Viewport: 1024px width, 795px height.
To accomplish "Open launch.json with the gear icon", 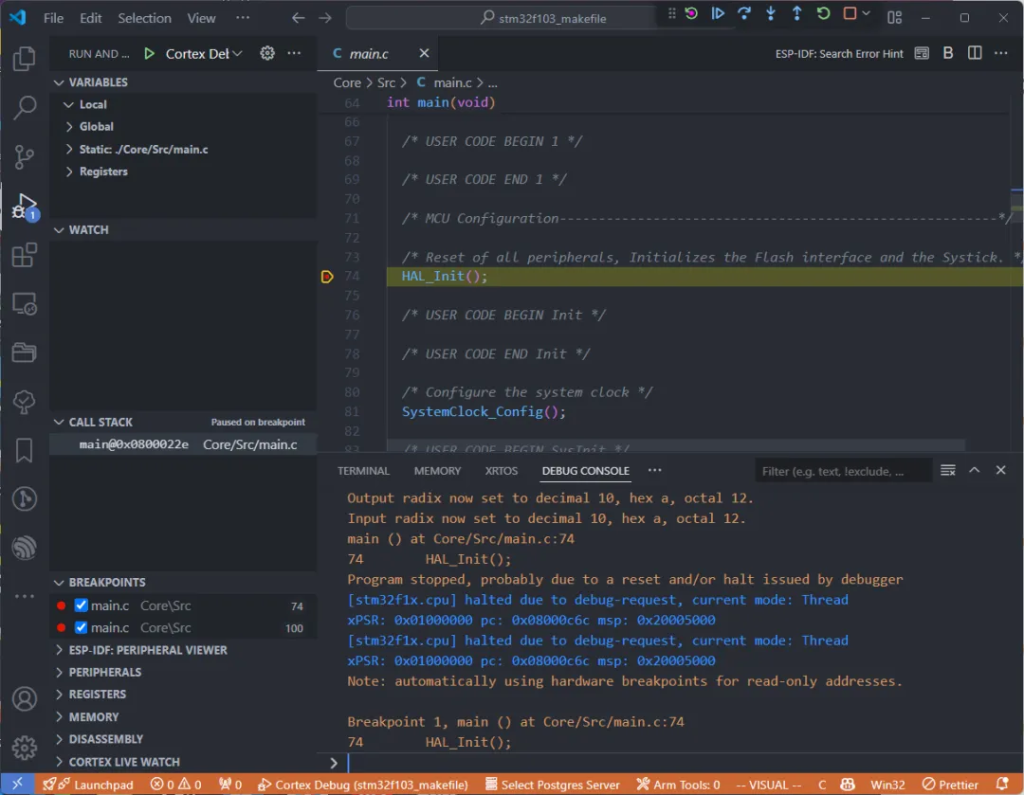I will click(267, 53).
